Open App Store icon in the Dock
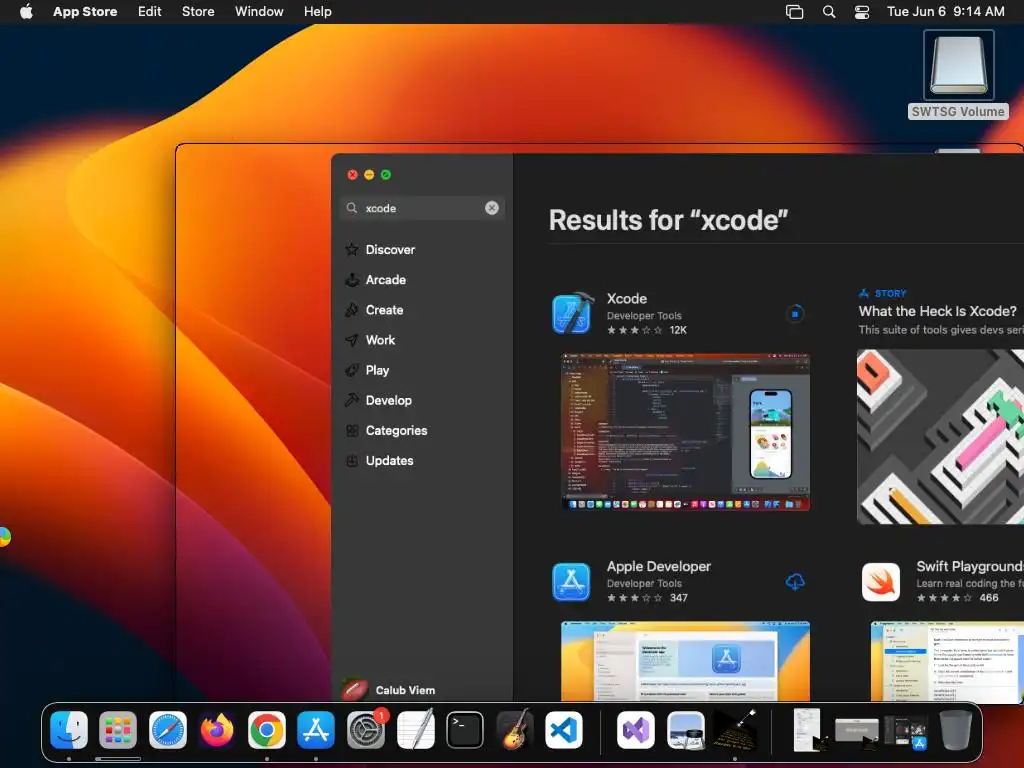 (x=316, y=729)
